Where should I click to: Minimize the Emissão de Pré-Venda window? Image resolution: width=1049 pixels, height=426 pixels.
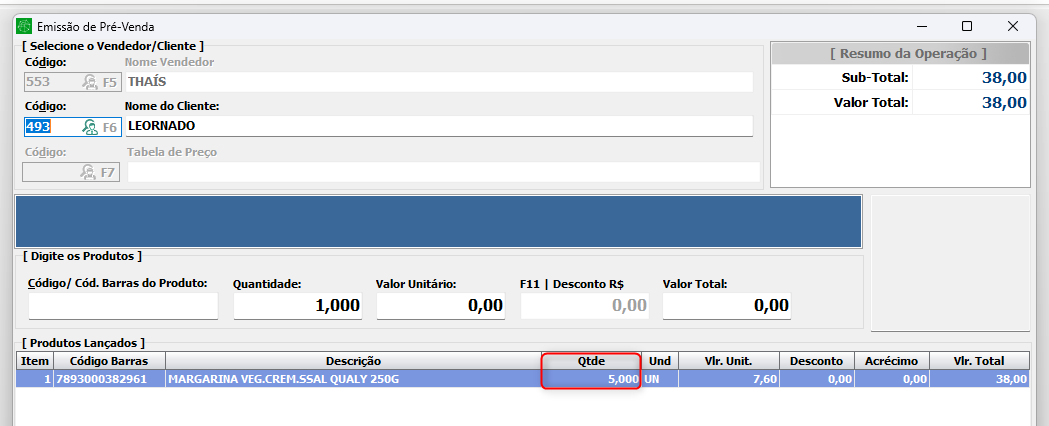pyautogui.click(x=919, y=25)
